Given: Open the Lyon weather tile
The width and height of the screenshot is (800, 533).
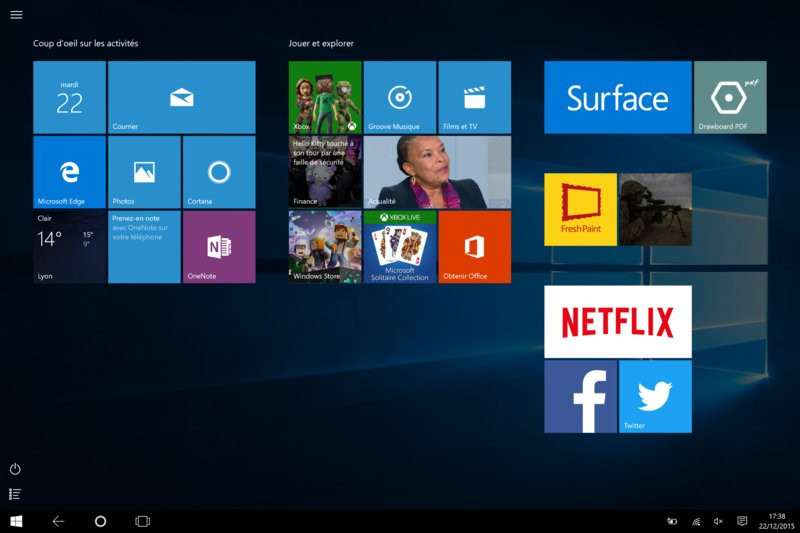Looking at the screenshot, I should [x=69, y=247].
